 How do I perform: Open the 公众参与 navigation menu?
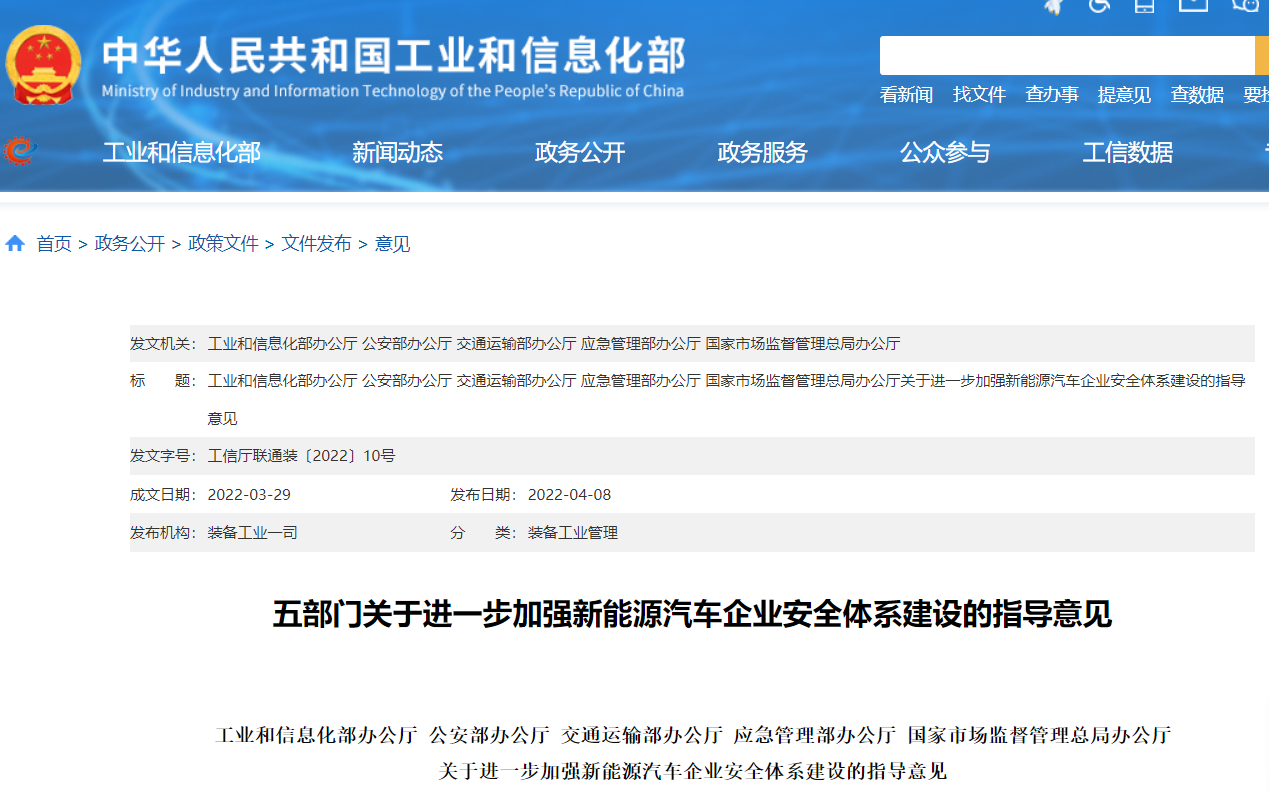[x=945, y=153]
